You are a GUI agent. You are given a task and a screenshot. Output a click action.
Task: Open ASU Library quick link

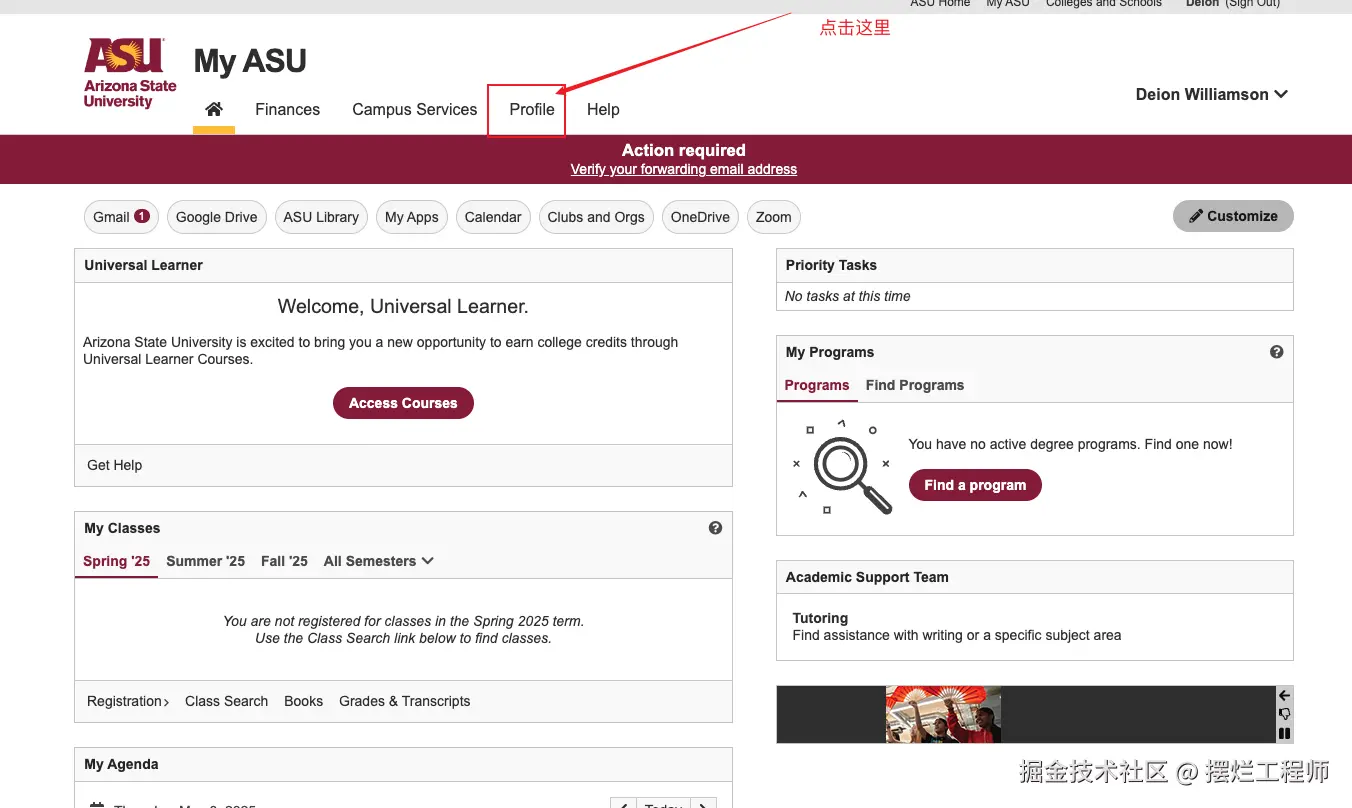pyautogui.click(x=321, y=217)
